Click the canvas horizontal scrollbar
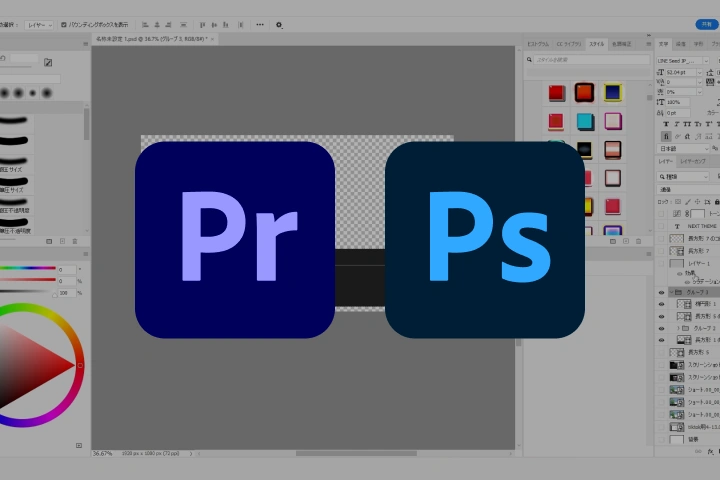Viewport: 720px width, 480px height. 356,453
